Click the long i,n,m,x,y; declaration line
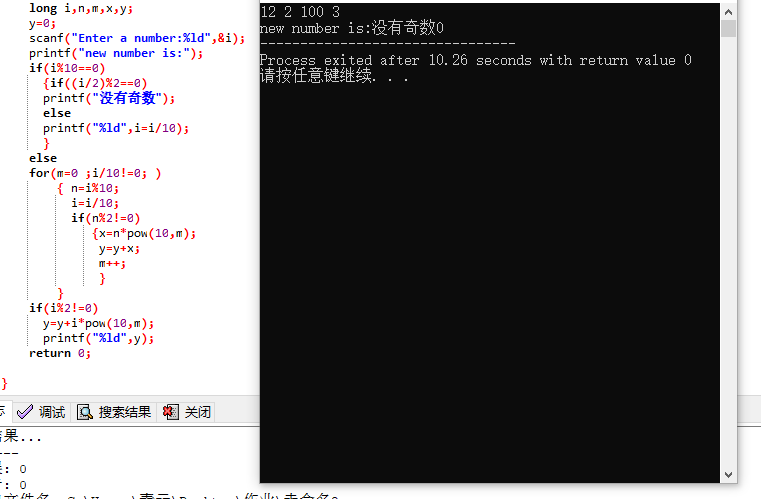761x499 pixels. (x=81, y=8)
